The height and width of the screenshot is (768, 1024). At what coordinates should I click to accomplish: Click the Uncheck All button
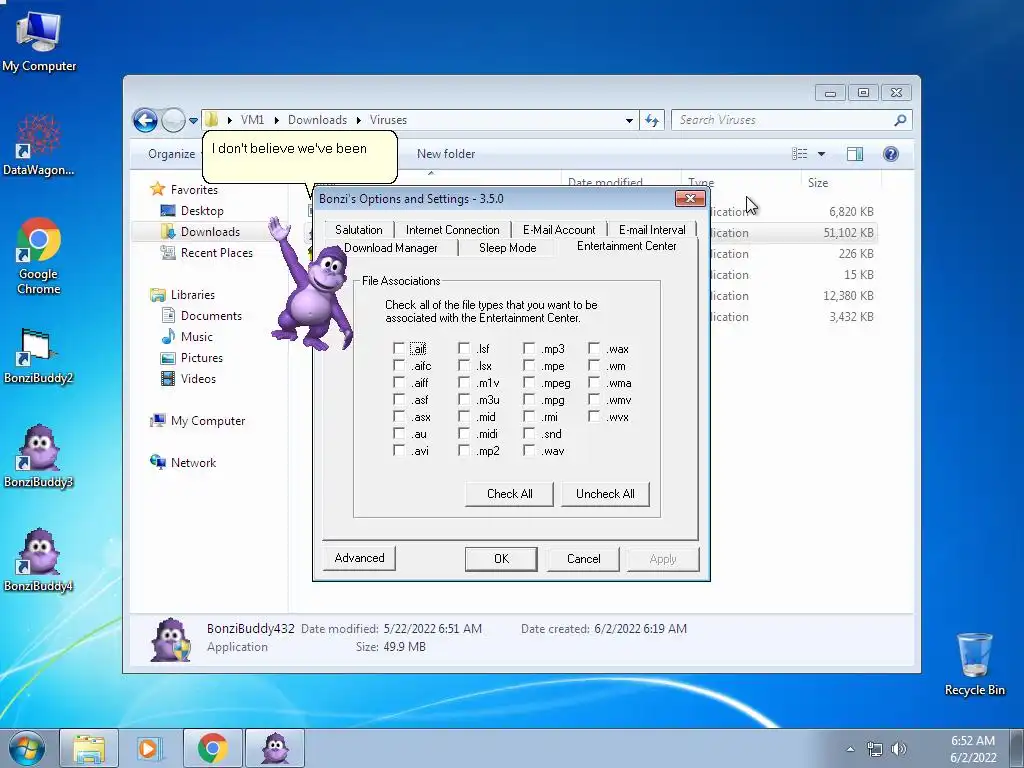605,494
